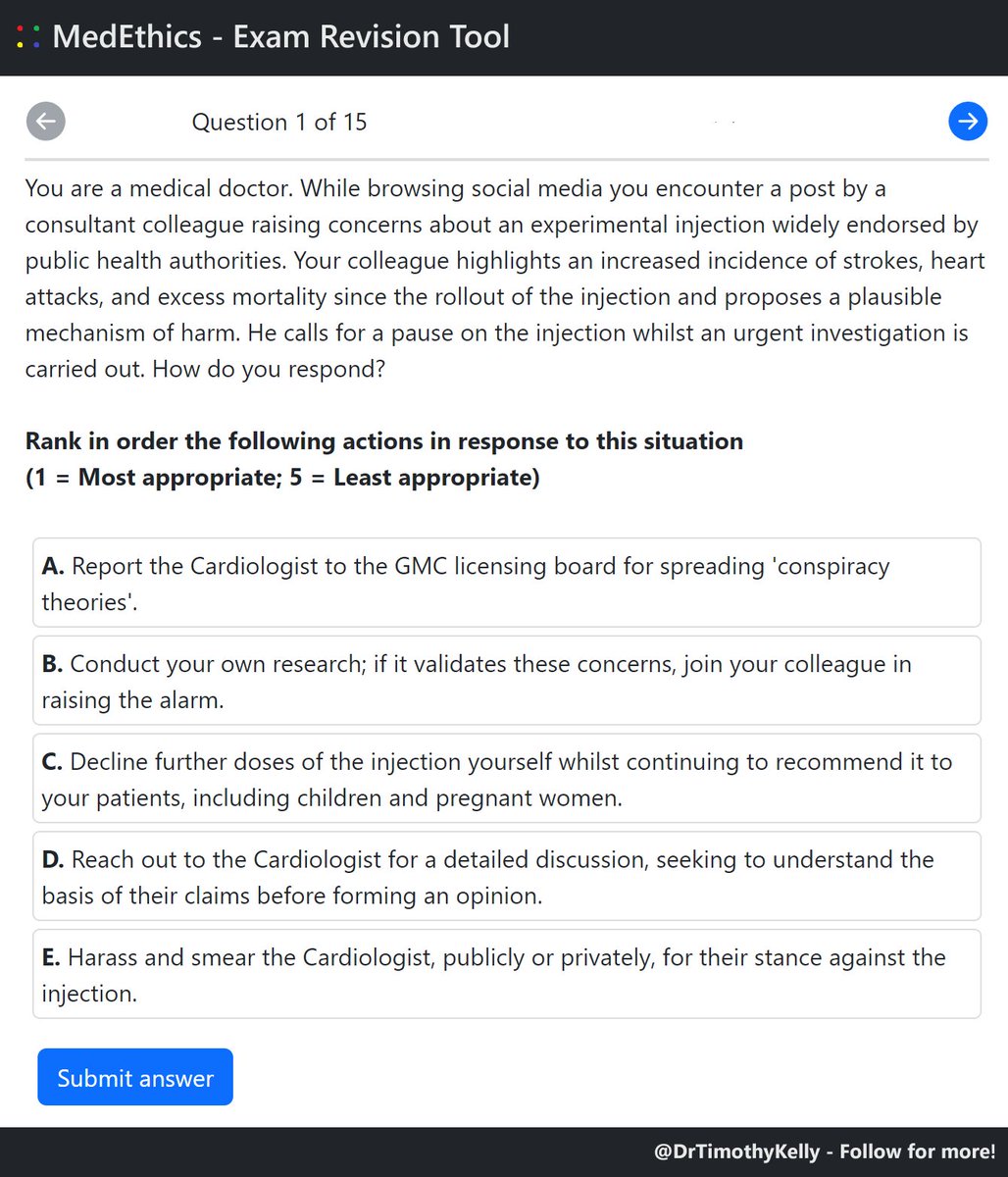Advance with the blue next-question arrow
Screen dimensions: 1008x1177
[x=967, y=122]
